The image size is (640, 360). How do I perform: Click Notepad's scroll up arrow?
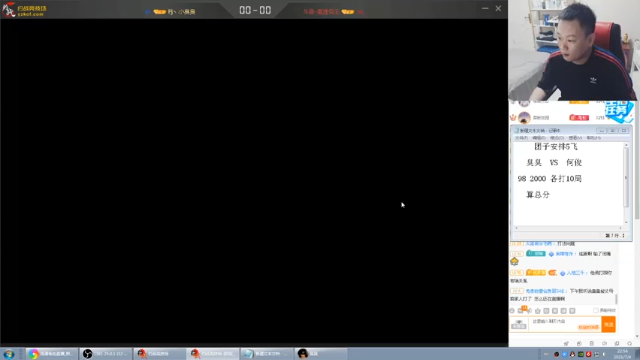pyautogui.click(x=626, y=145)
